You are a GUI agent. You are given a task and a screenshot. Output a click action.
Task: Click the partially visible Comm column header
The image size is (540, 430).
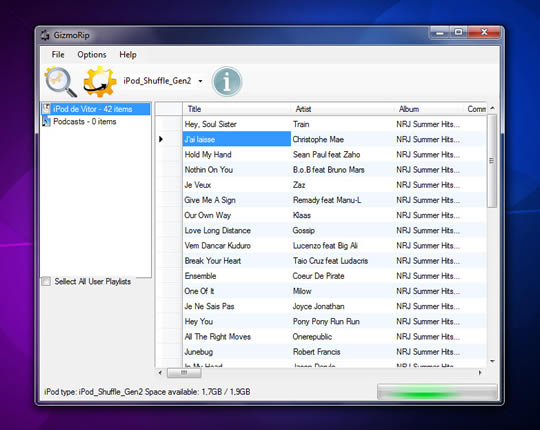(x=476, y=109)
